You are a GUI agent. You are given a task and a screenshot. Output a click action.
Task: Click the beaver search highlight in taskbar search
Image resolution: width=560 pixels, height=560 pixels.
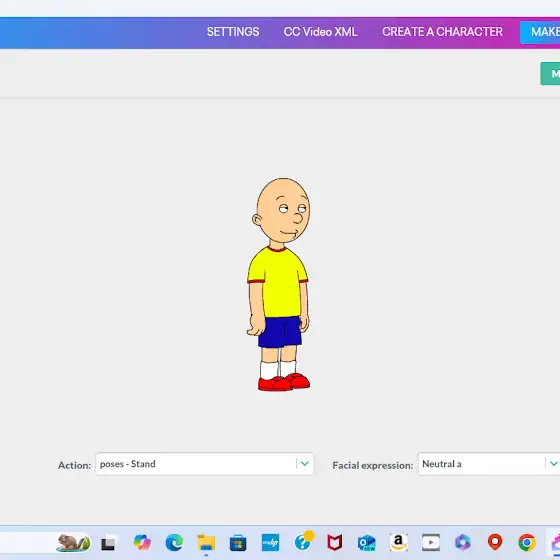[73, 542]
